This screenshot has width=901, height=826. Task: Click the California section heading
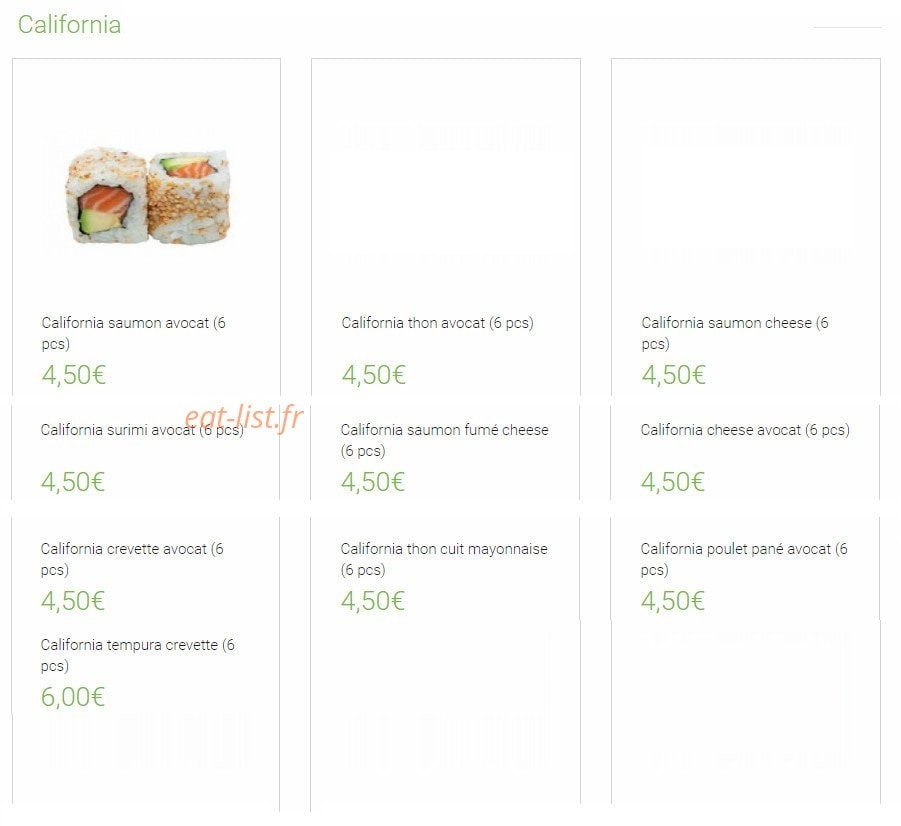pos(70,25)
